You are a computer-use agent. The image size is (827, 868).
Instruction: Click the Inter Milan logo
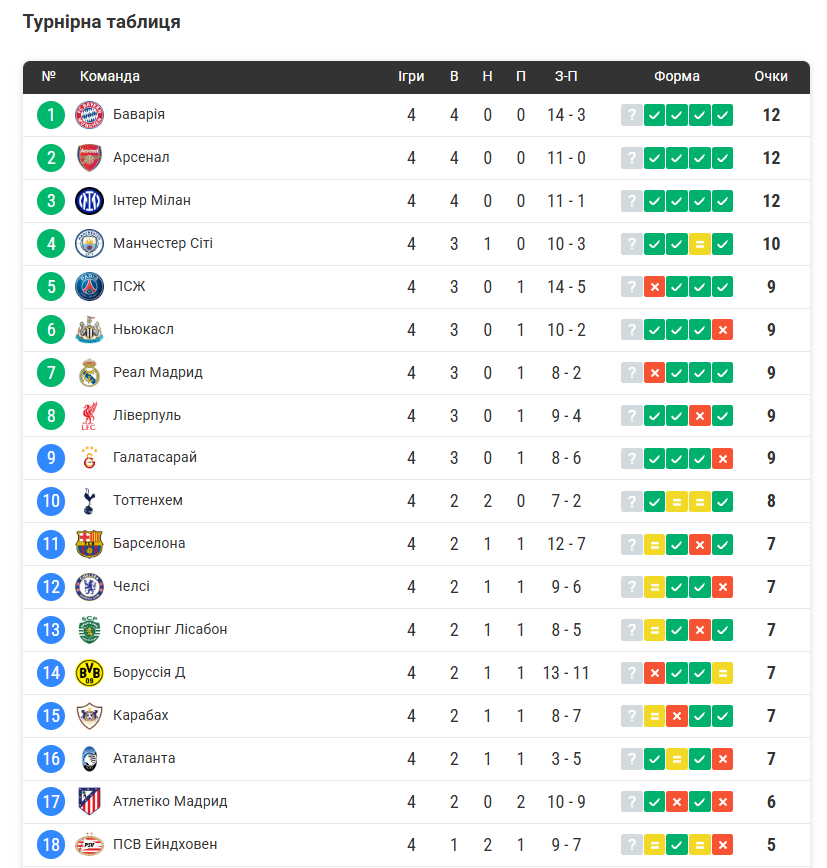[x=90, y=201]
